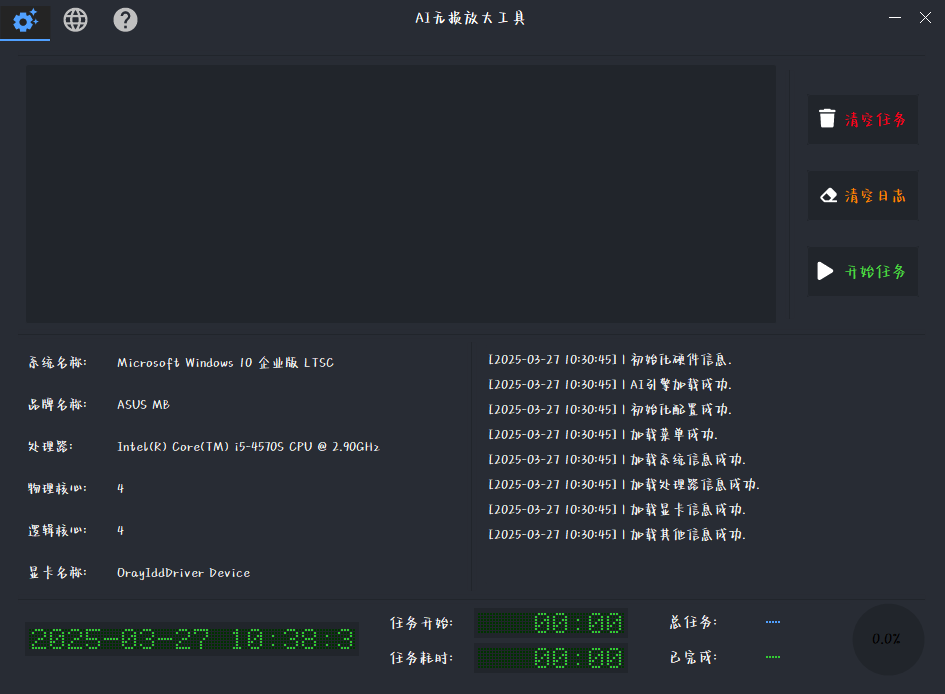Close the AI无损放大工具 window

pyautogui.click(x=925, y=17)
